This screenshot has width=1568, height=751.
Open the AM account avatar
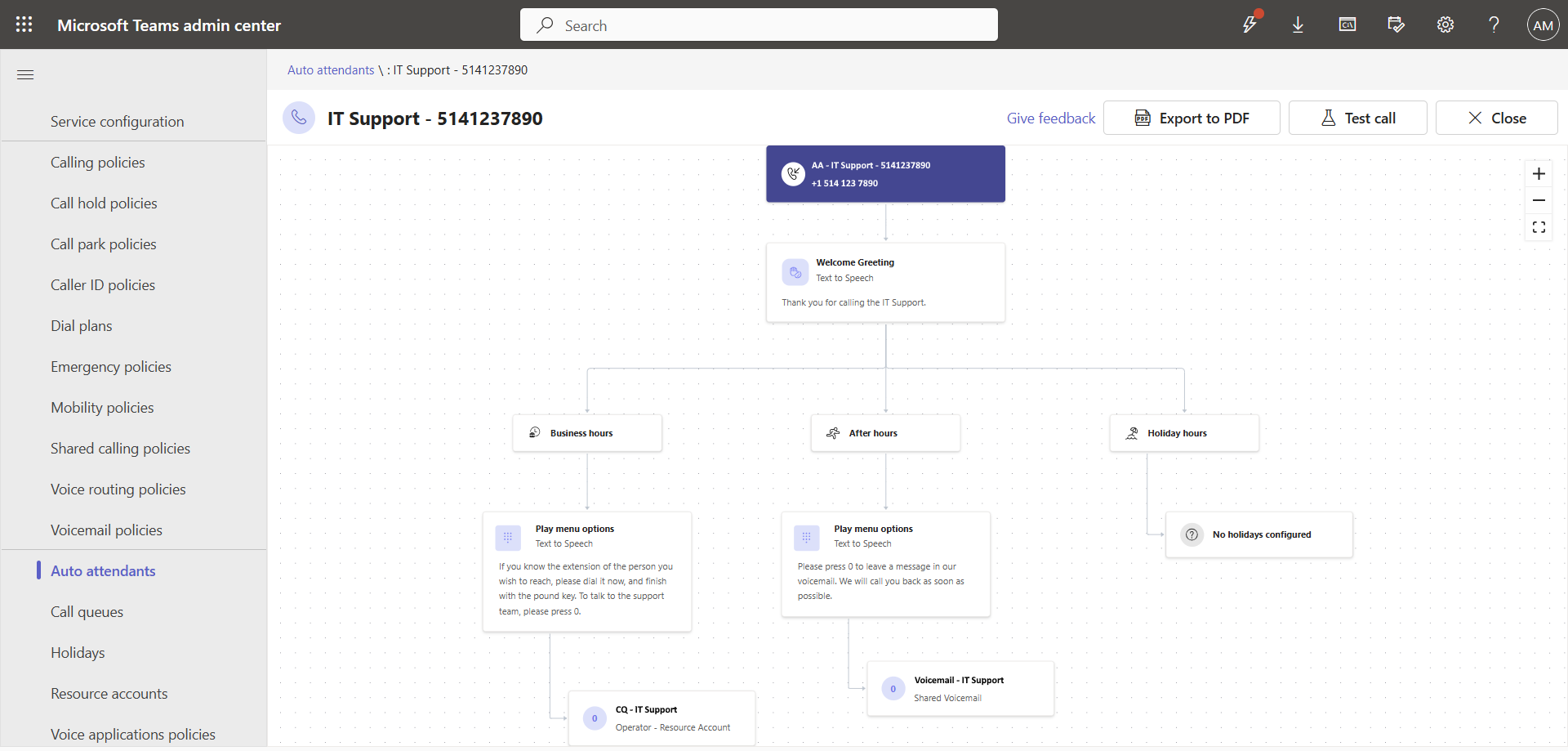coord(1543,25)
